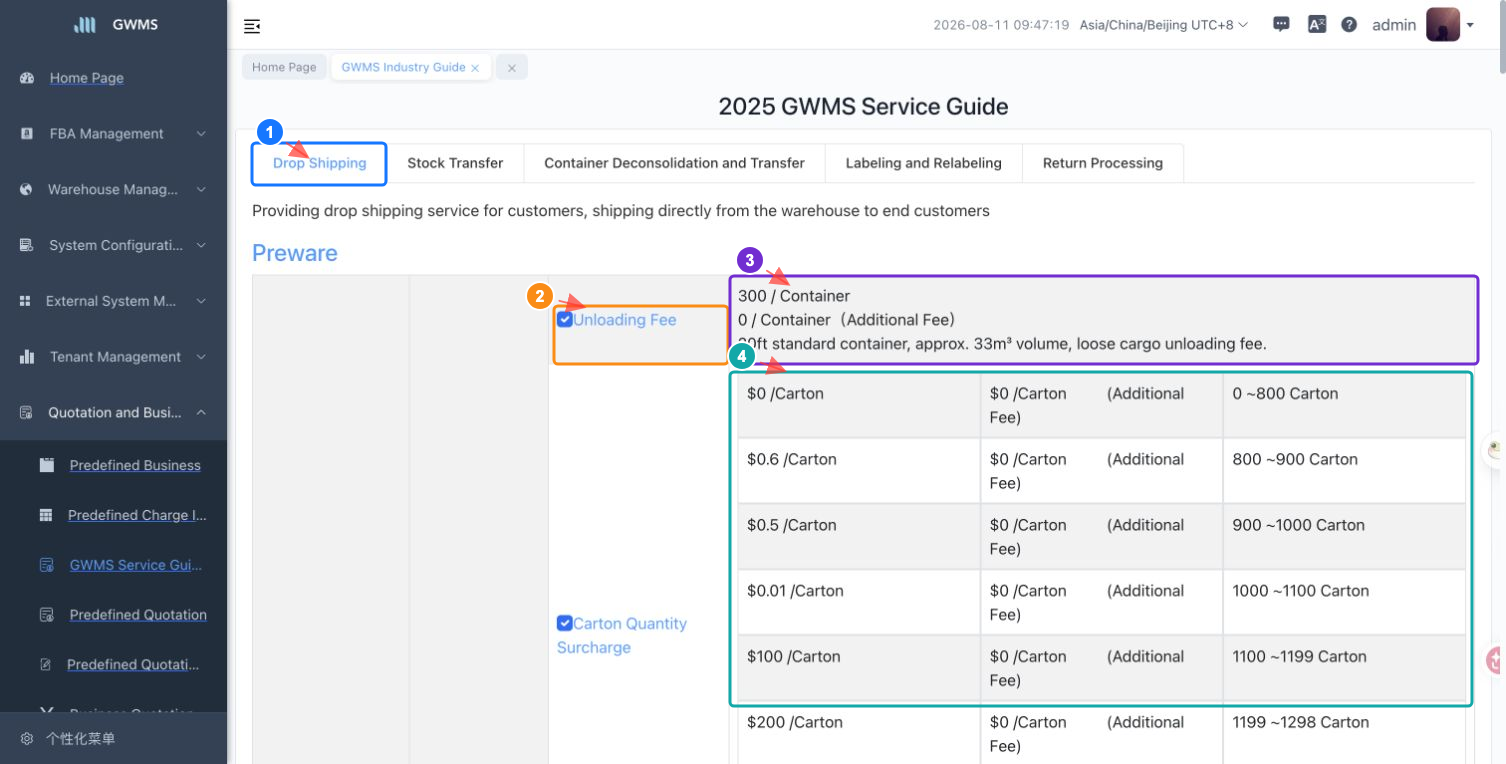
Task: Open the Return Processing tab
Action: click(x=1102, y=163)
